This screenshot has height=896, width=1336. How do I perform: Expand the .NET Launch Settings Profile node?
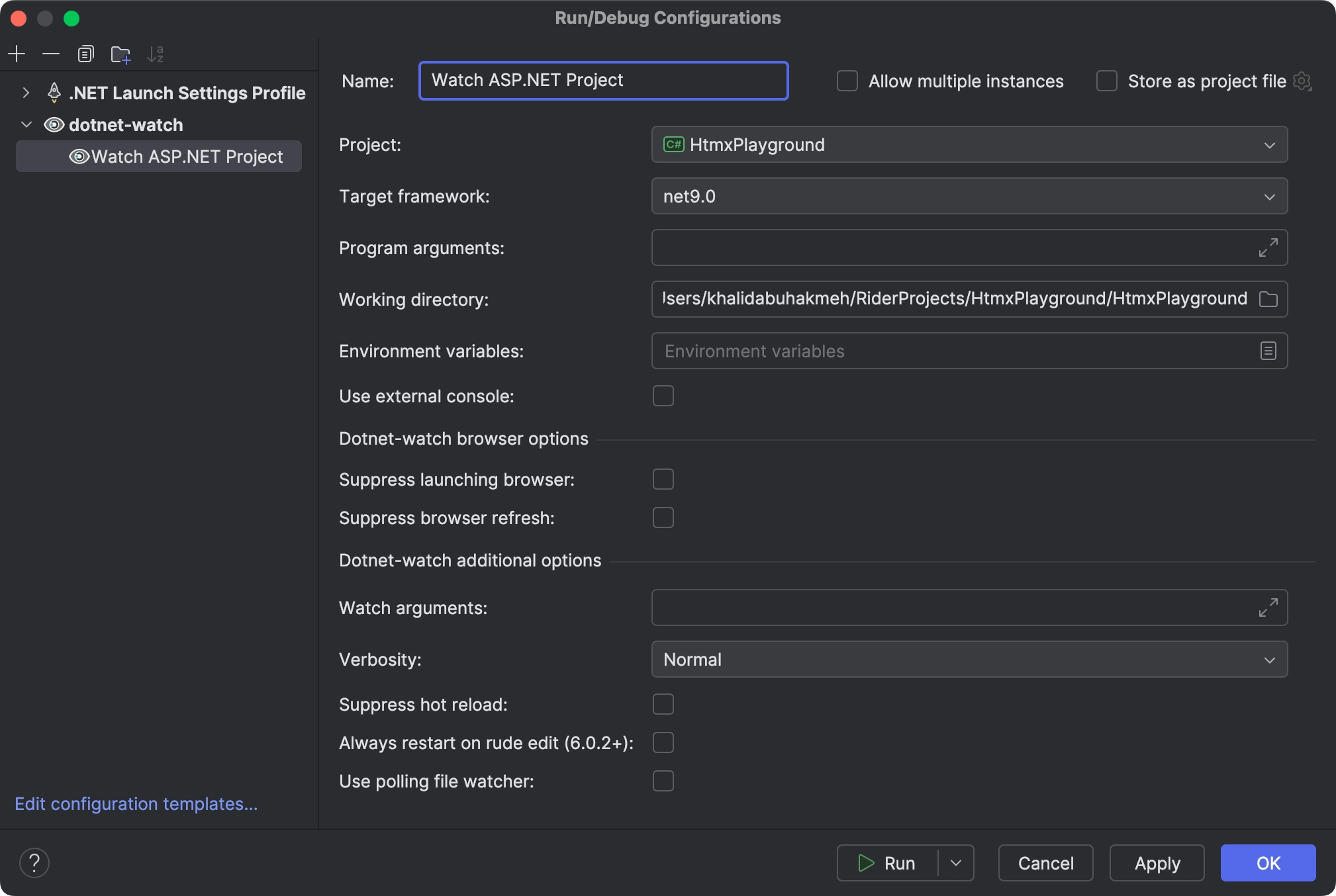26,93
